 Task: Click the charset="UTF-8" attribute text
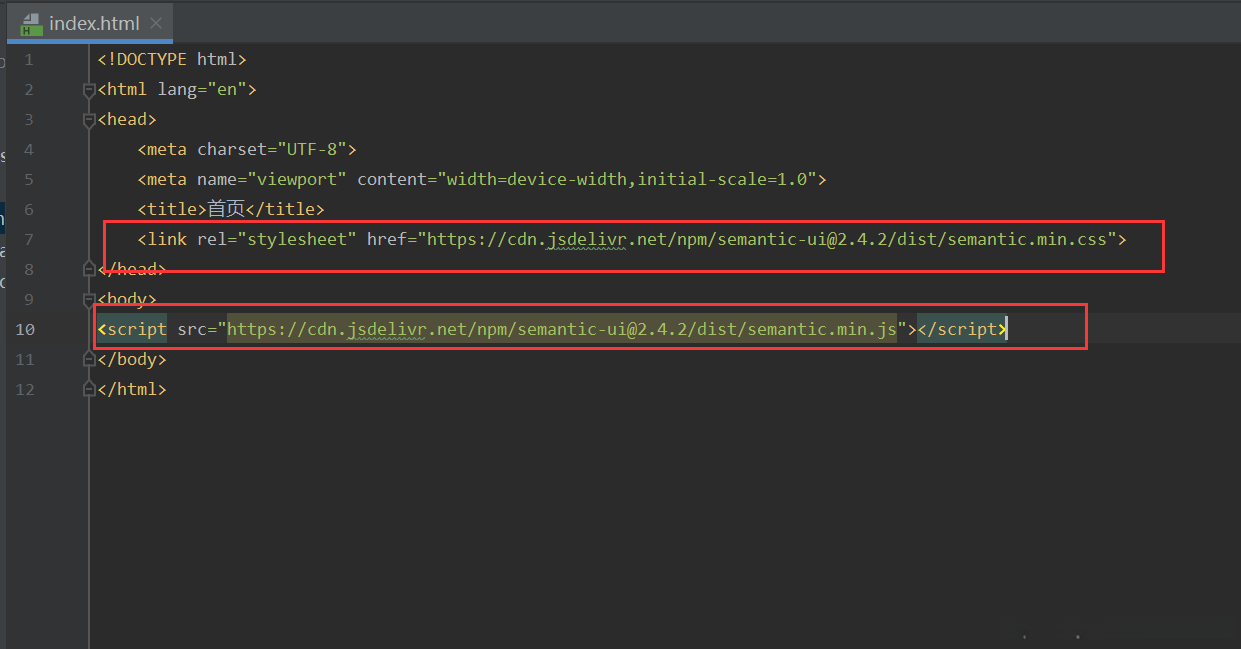[272, 150]
